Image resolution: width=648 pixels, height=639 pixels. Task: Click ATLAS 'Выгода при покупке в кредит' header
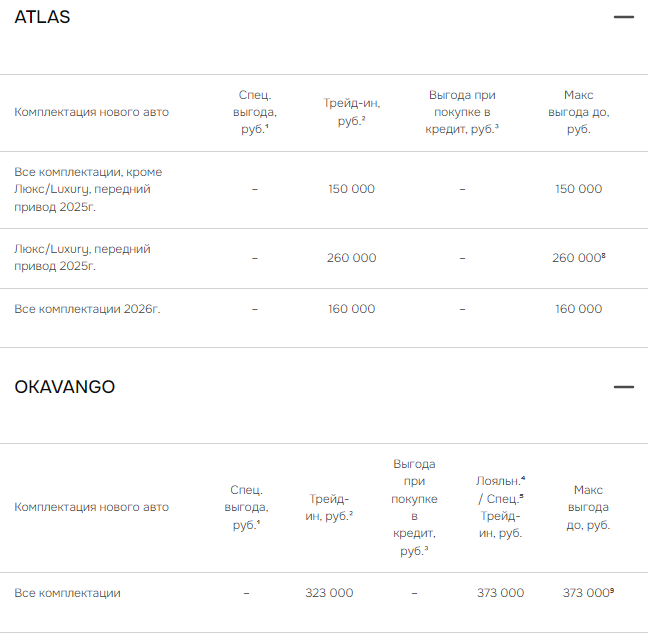click(462, 112)
